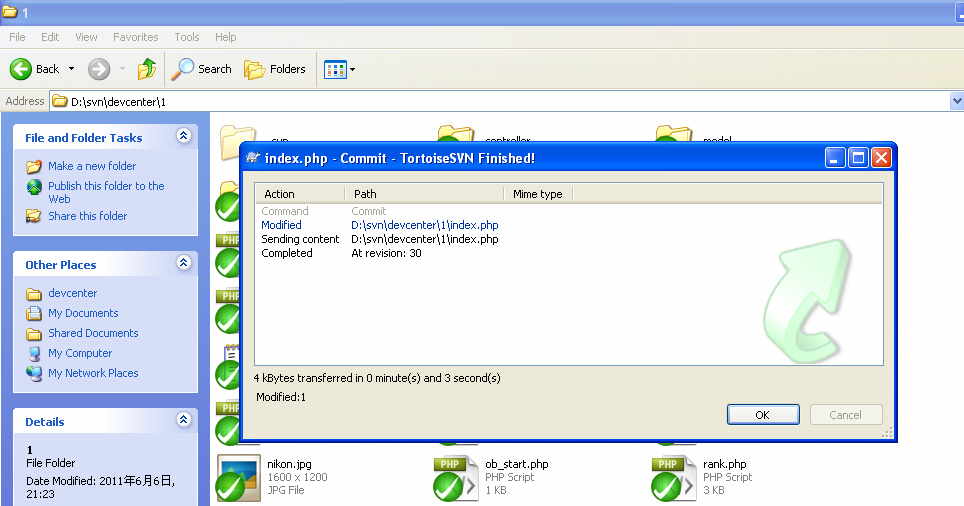Click the Up folder toolbar icon
The width and height of the screenshot is (964, 506).
click(147, 69)
